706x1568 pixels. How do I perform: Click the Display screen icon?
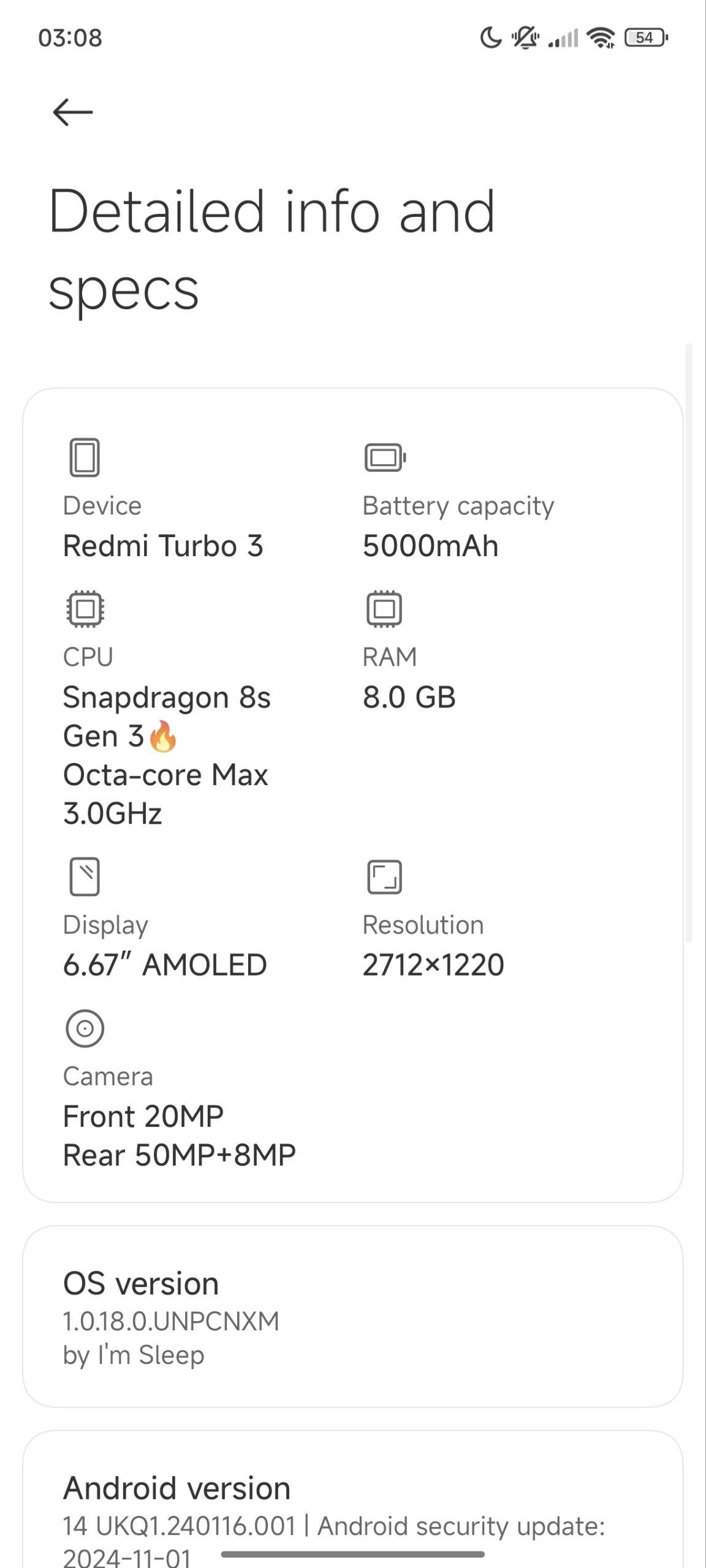pyautogui.click(x=85, y=876)
